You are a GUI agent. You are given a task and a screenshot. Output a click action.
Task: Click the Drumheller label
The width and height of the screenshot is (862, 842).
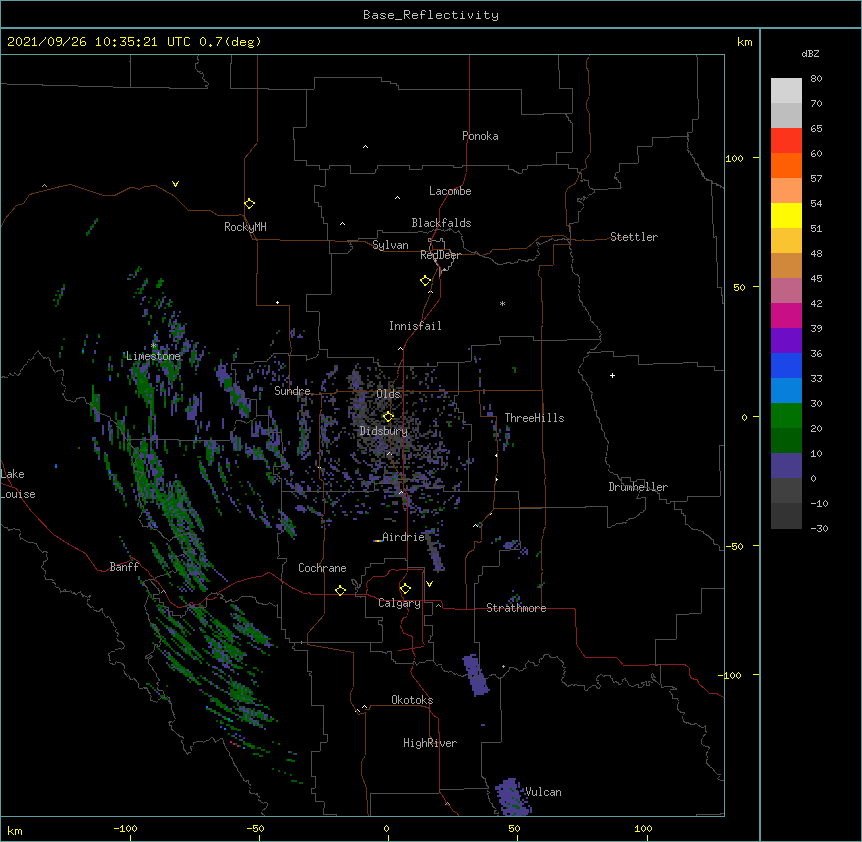point(638,487)
